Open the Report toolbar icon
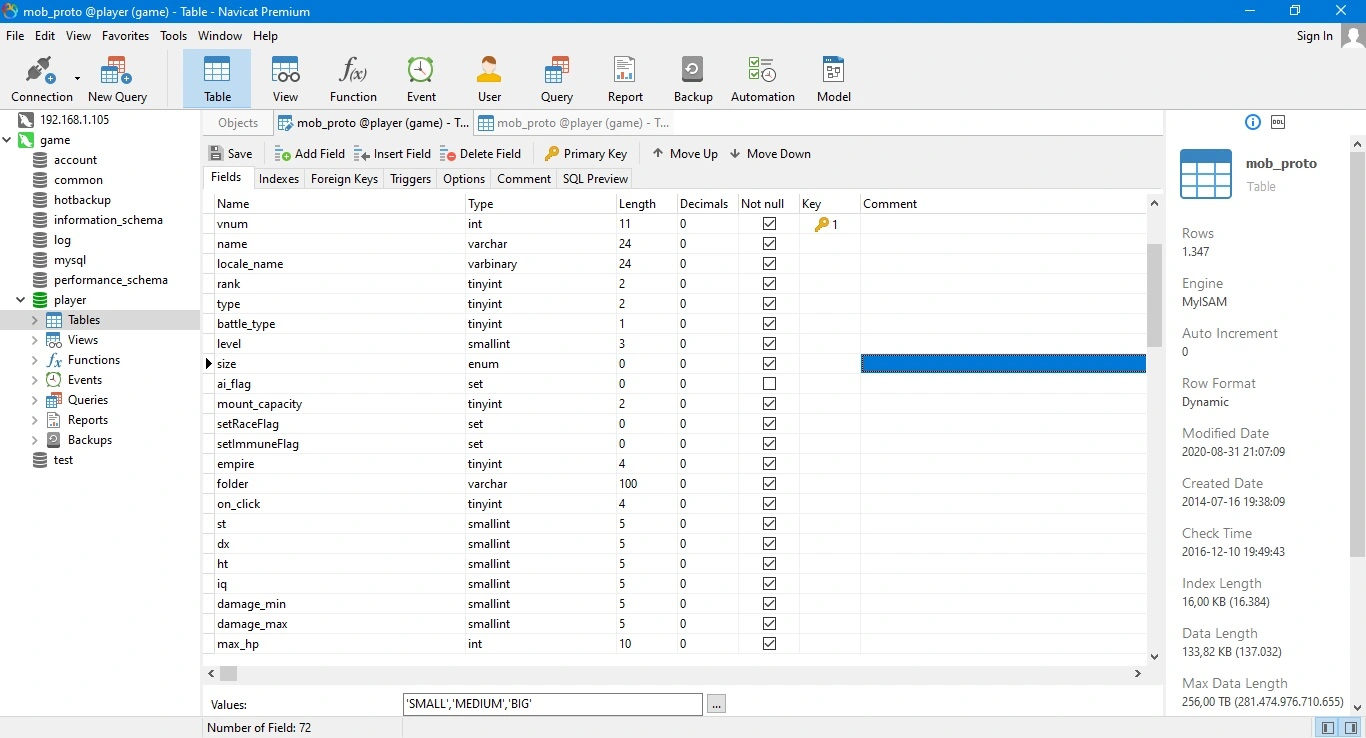The image size is (1366, 738). click(x=625, y=79)
